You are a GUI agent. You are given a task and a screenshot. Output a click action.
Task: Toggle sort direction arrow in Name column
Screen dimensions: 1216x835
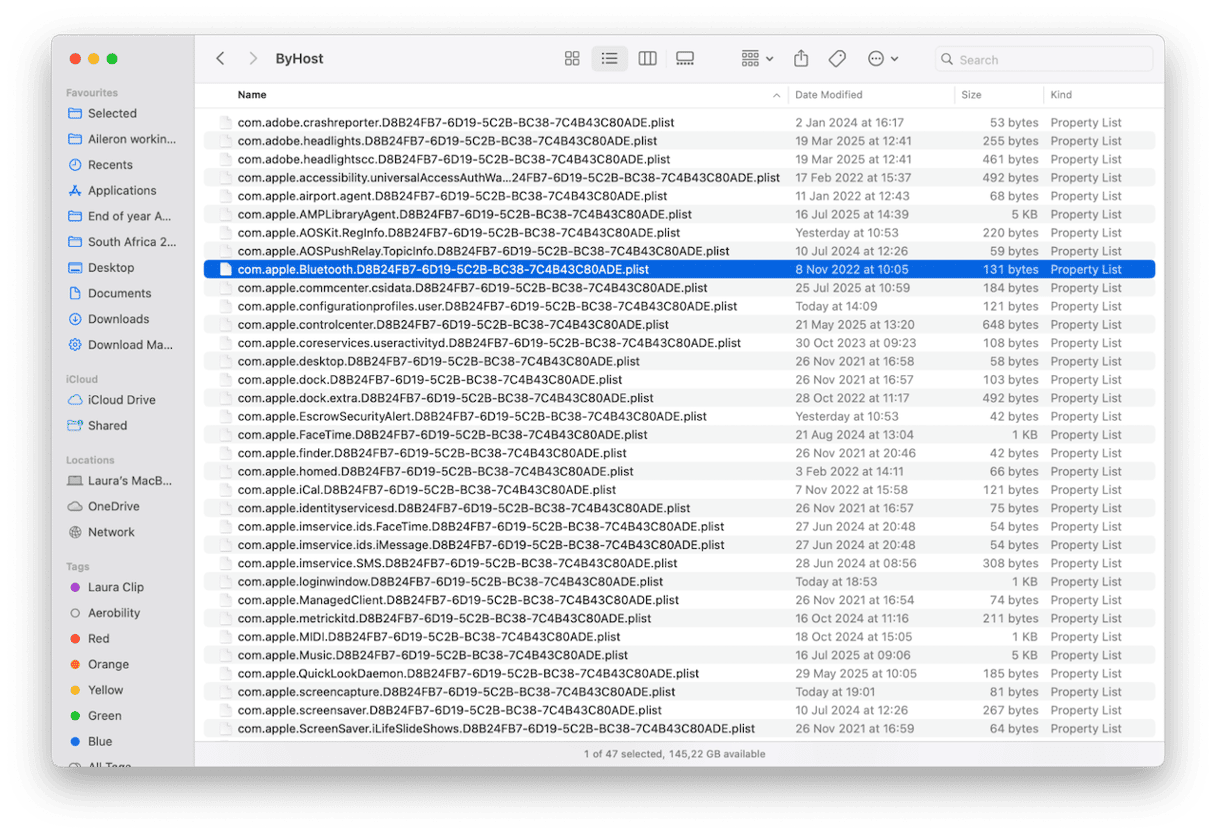point(777,96)
